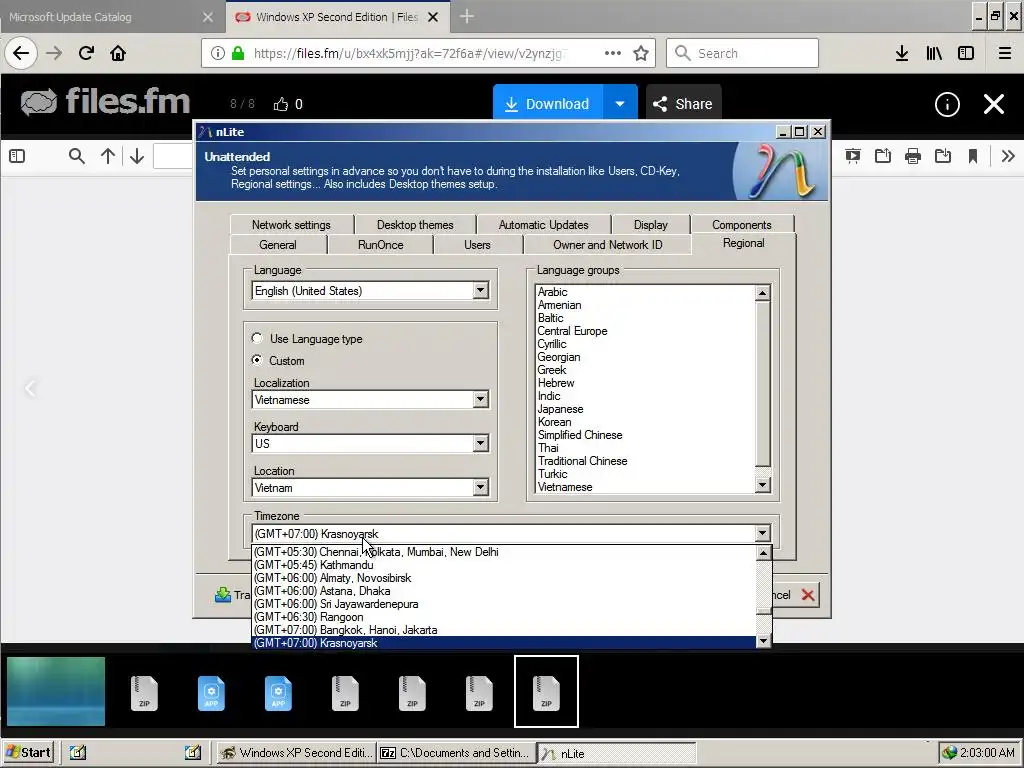This screenshot has width=1024, height=768.
Task: Click the Share button
Action: 683,104
